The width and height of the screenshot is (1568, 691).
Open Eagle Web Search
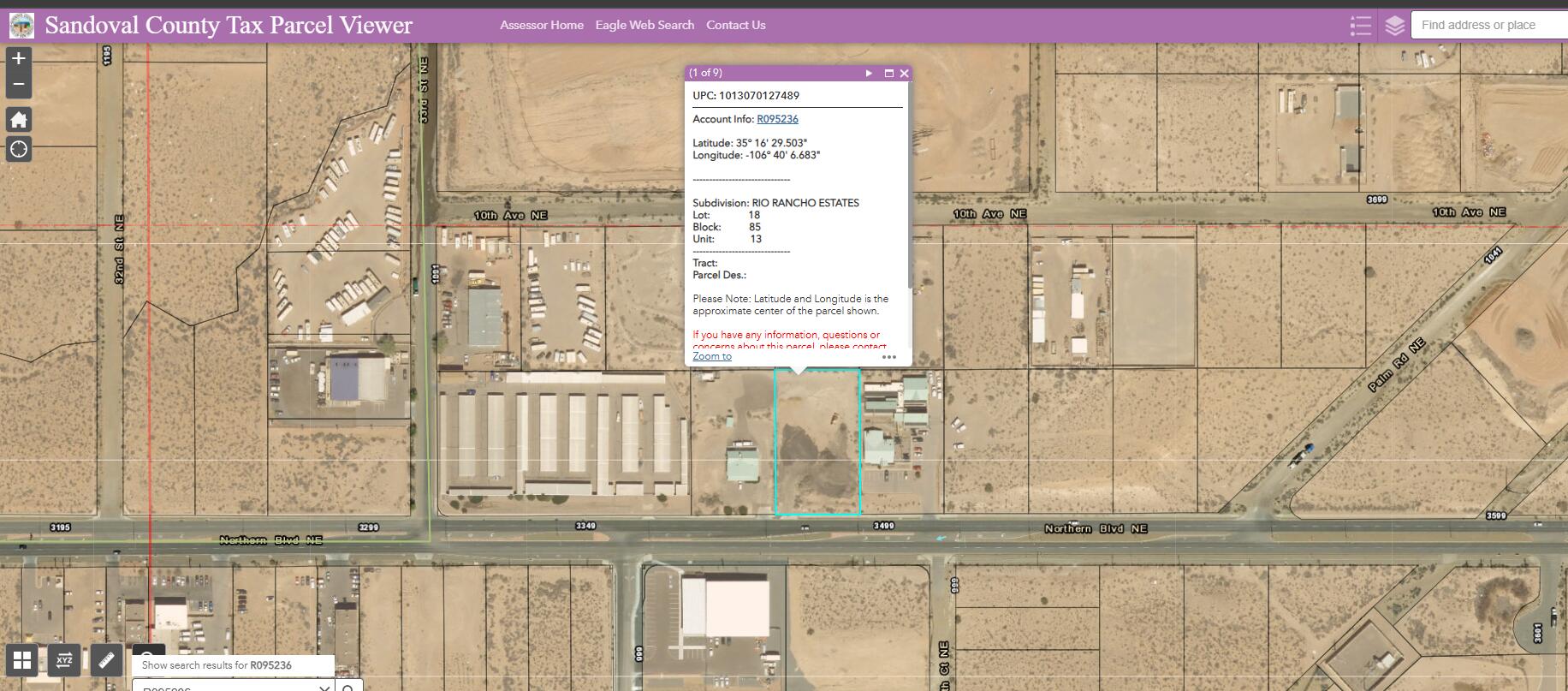pyautogui.click(x=644, y=25)
